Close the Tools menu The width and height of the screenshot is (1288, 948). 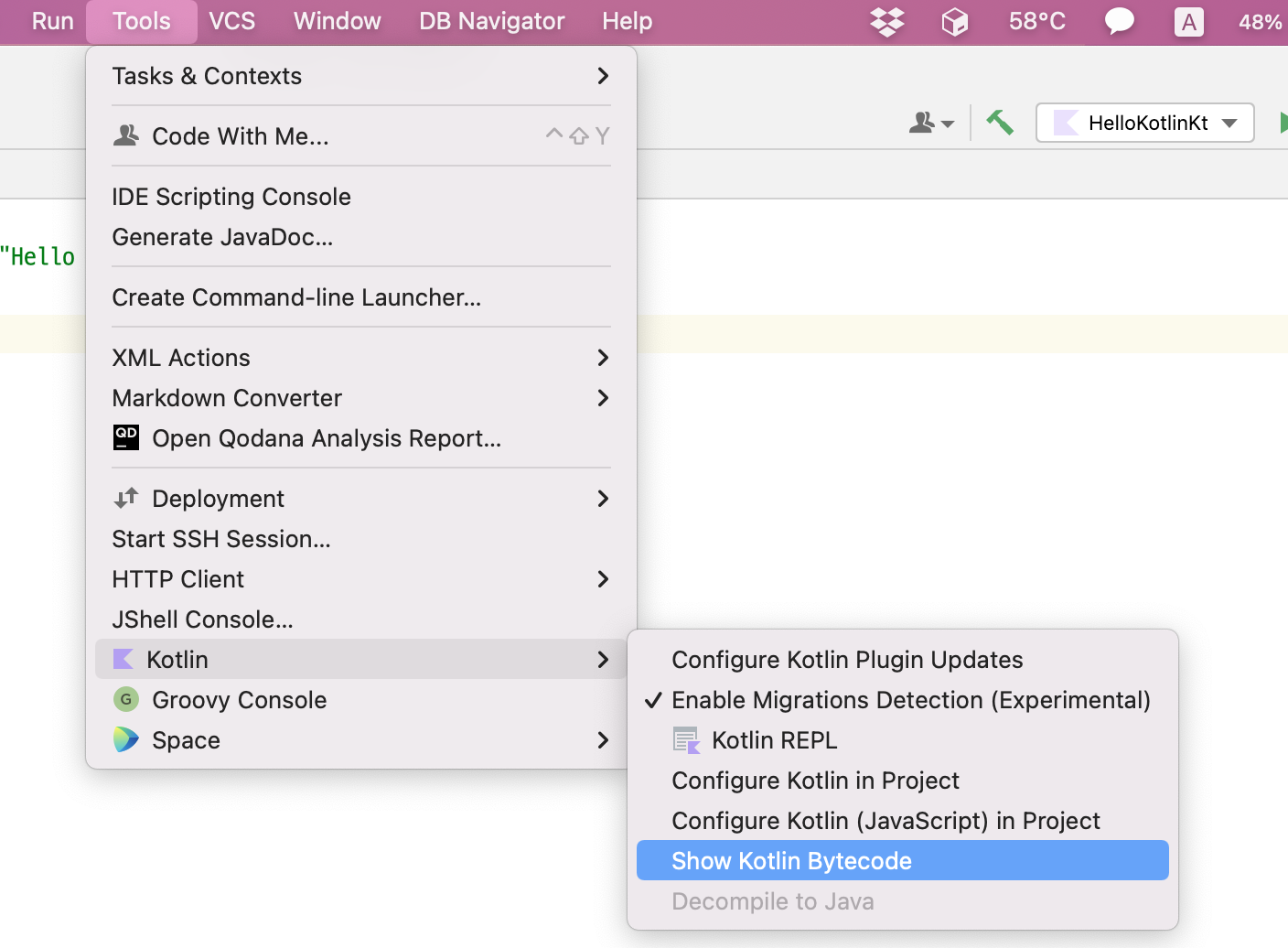142,21
